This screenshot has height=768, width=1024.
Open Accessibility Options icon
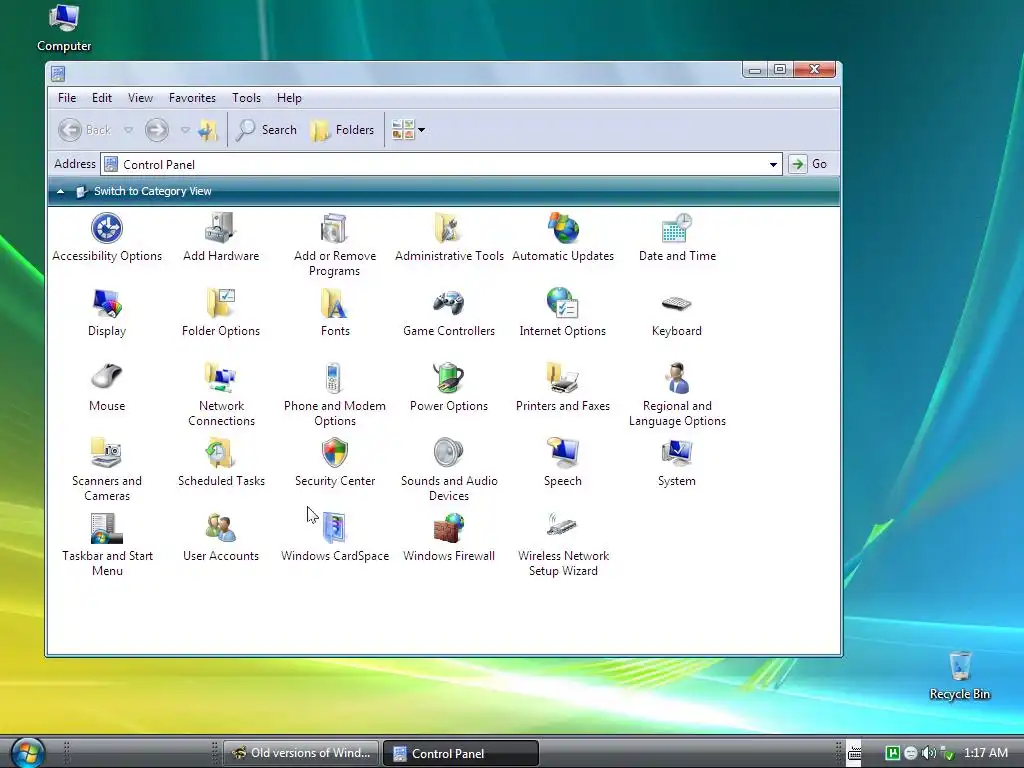(x=107, y=238)
